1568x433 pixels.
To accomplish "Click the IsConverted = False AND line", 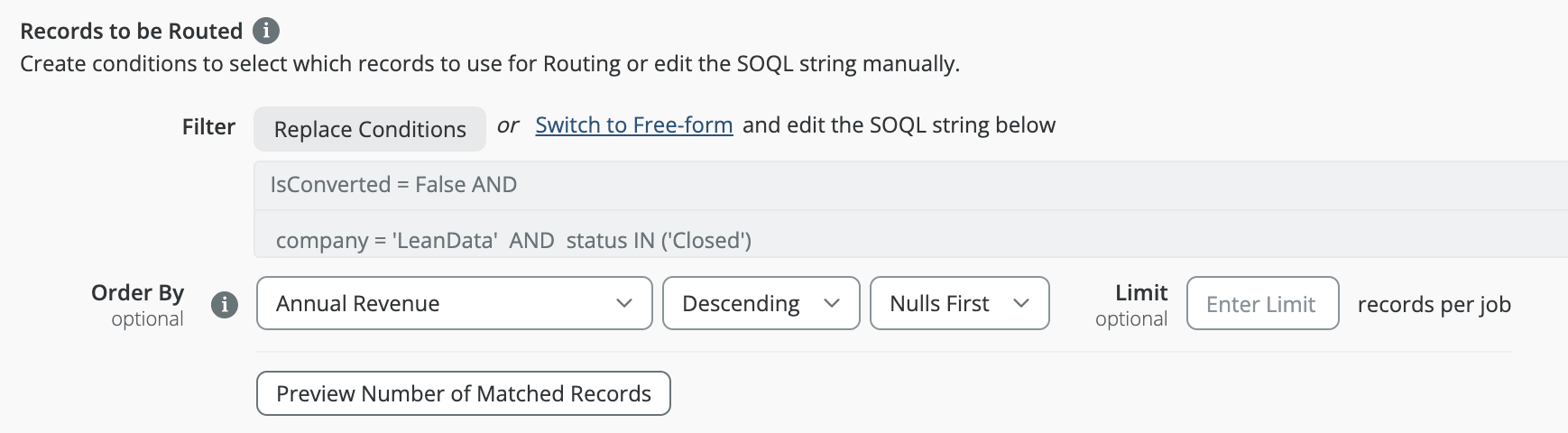I will click(393, 185).
